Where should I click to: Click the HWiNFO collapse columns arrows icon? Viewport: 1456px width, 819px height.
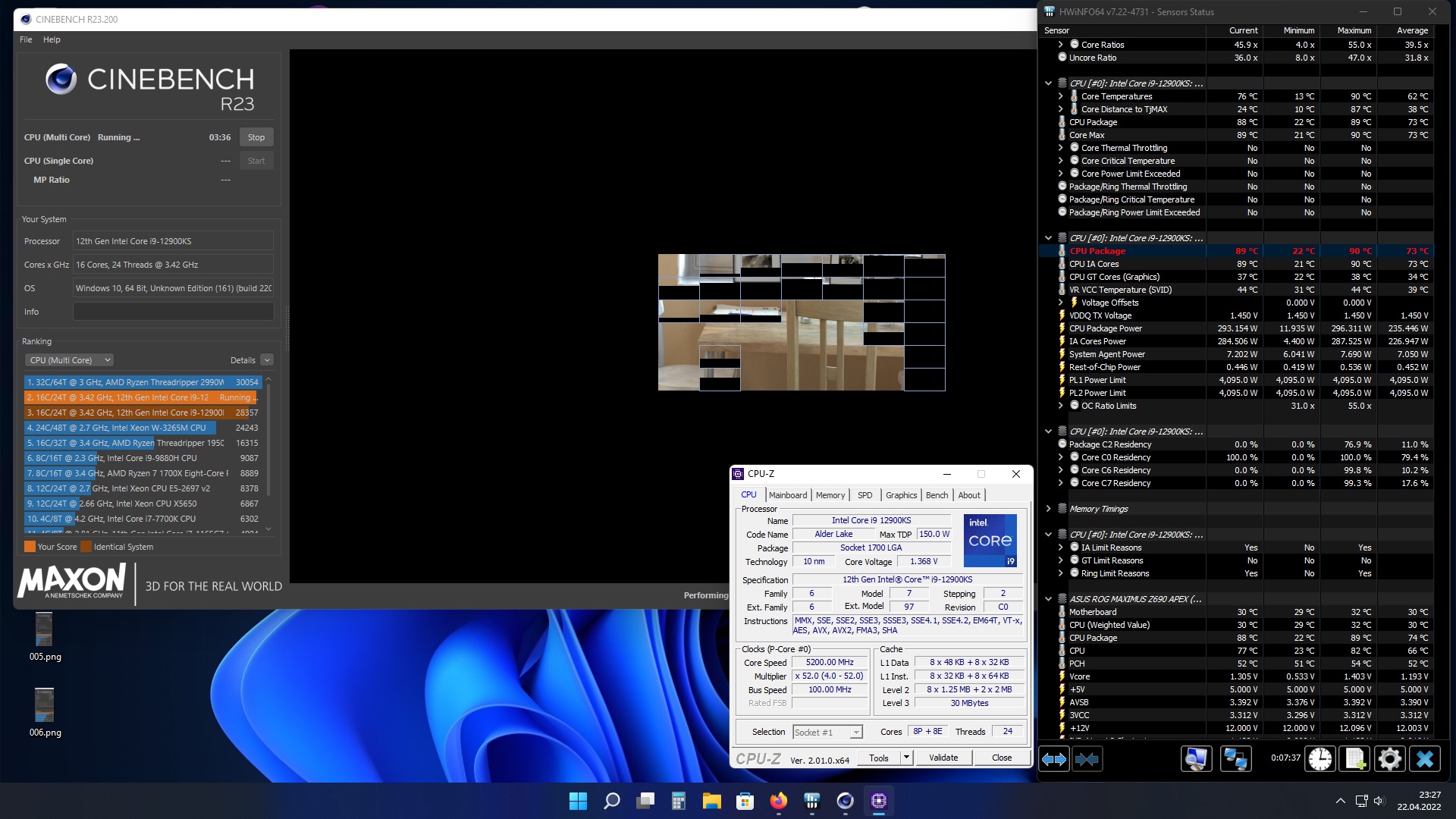coord(1087,759)
